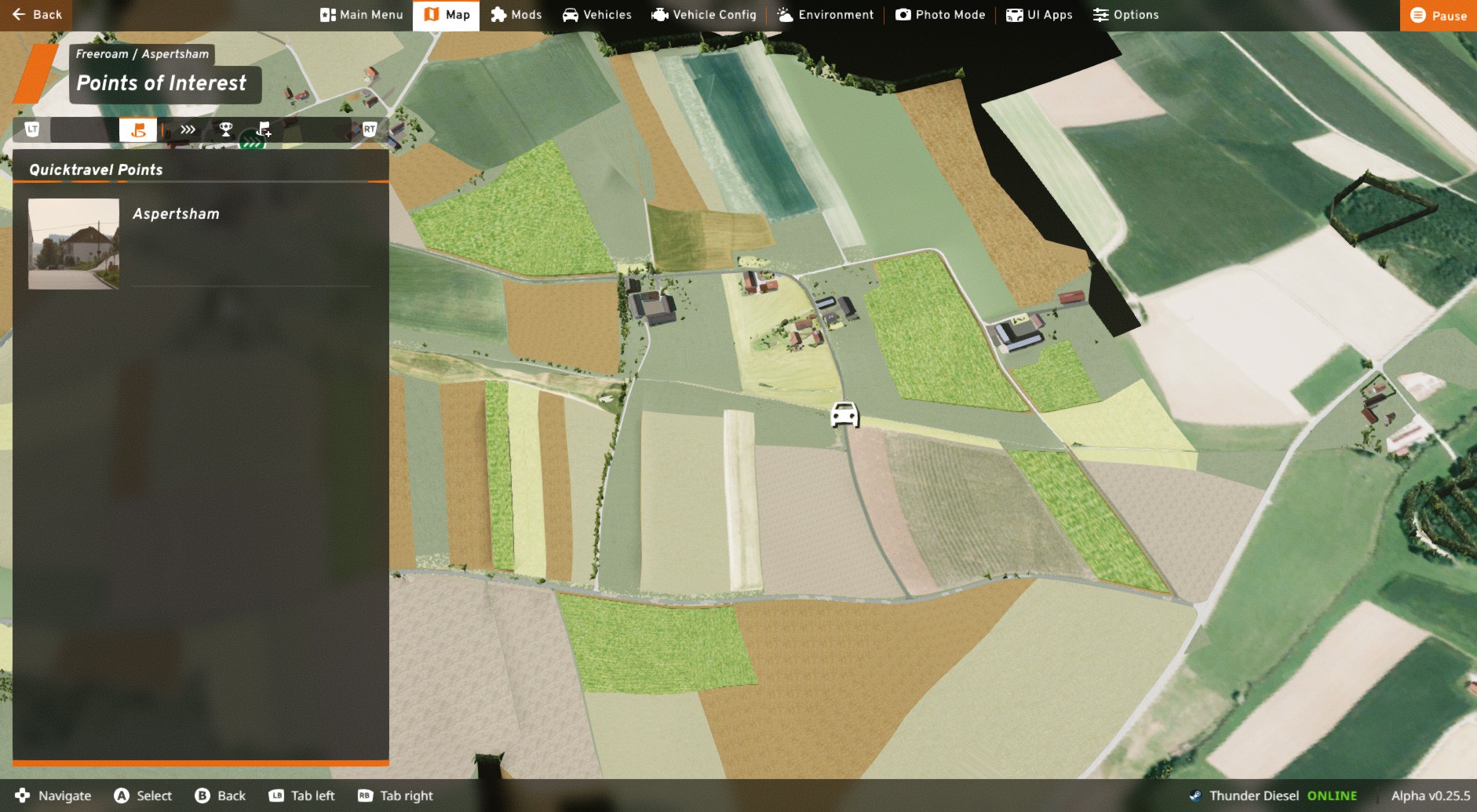Click the RT next filter icon

click(x=370, y=129)
